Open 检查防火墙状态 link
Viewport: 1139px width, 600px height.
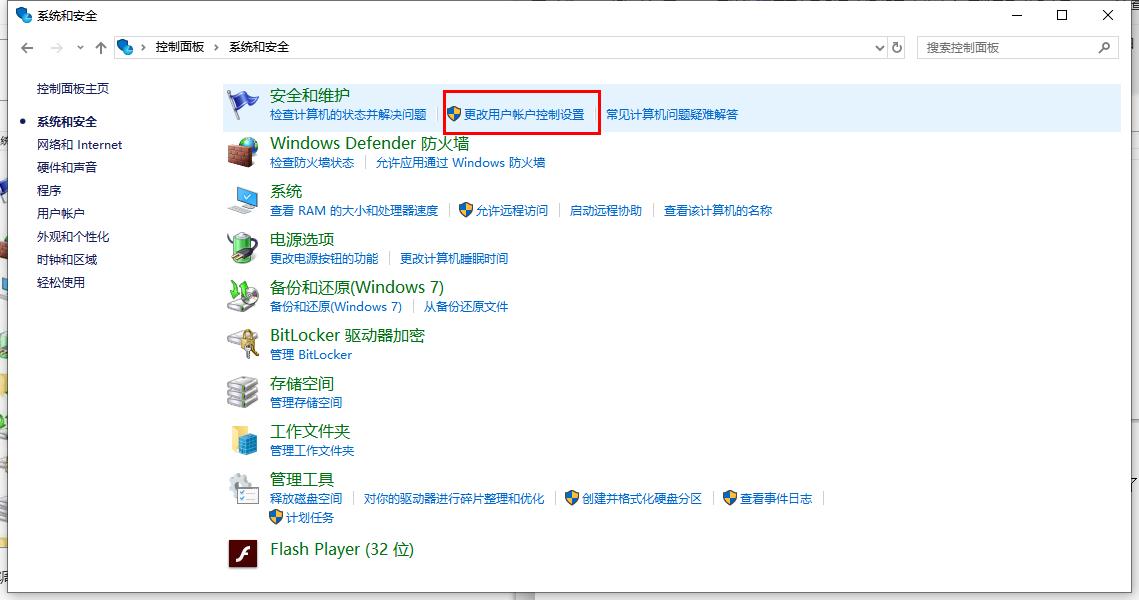click(x=312, y=163)
